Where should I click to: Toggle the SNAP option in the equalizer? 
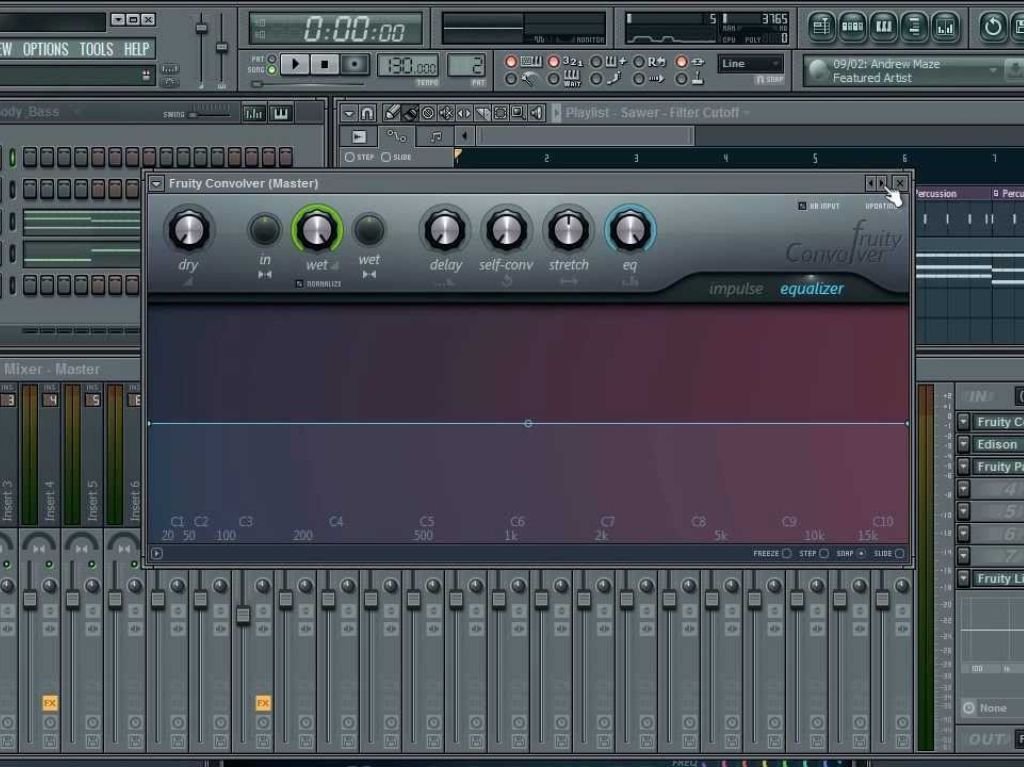tap(861, 553)
